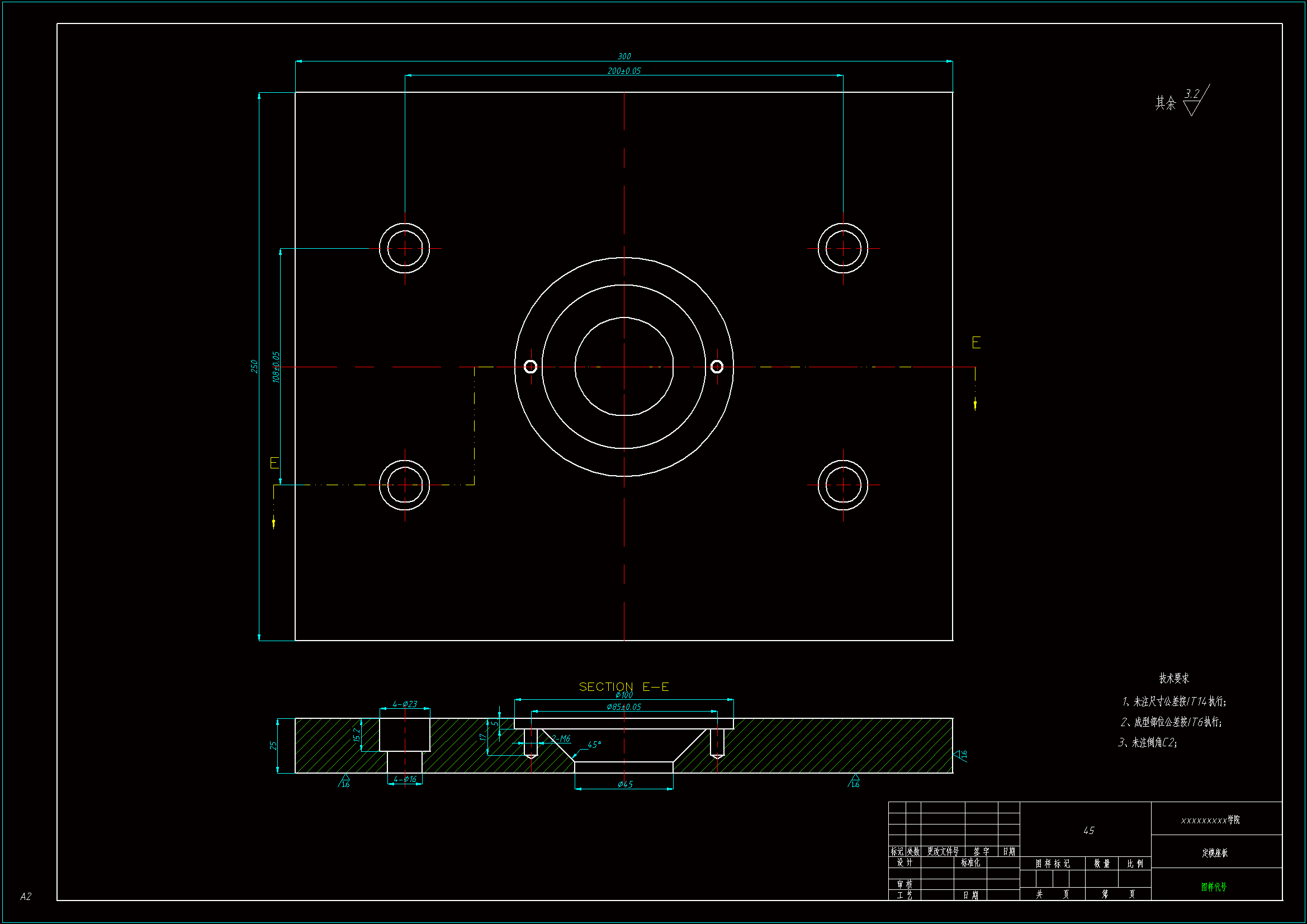Select the 4-ø23 counterbore dimension
This screenshot has width=1307, height=924.
click(x=405, y=704)
